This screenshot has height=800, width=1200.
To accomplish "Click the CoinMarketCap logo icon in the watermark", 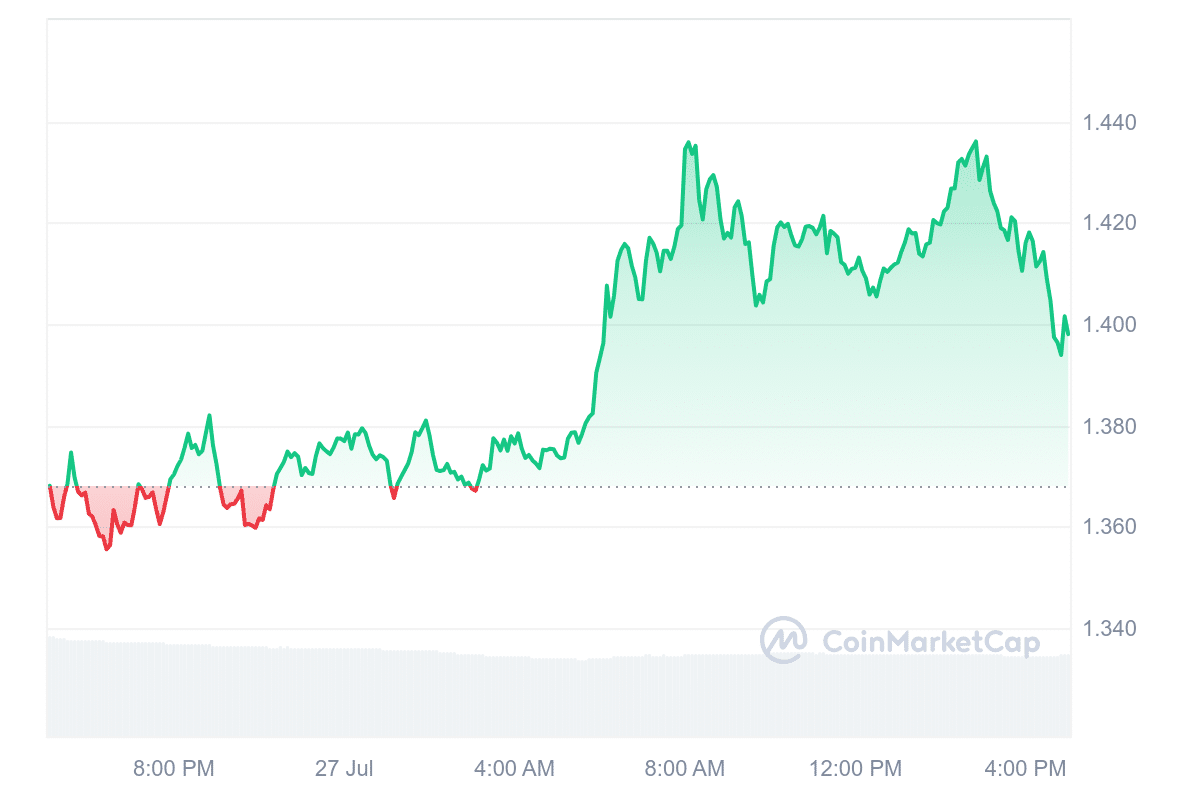I will coord(783,640).
